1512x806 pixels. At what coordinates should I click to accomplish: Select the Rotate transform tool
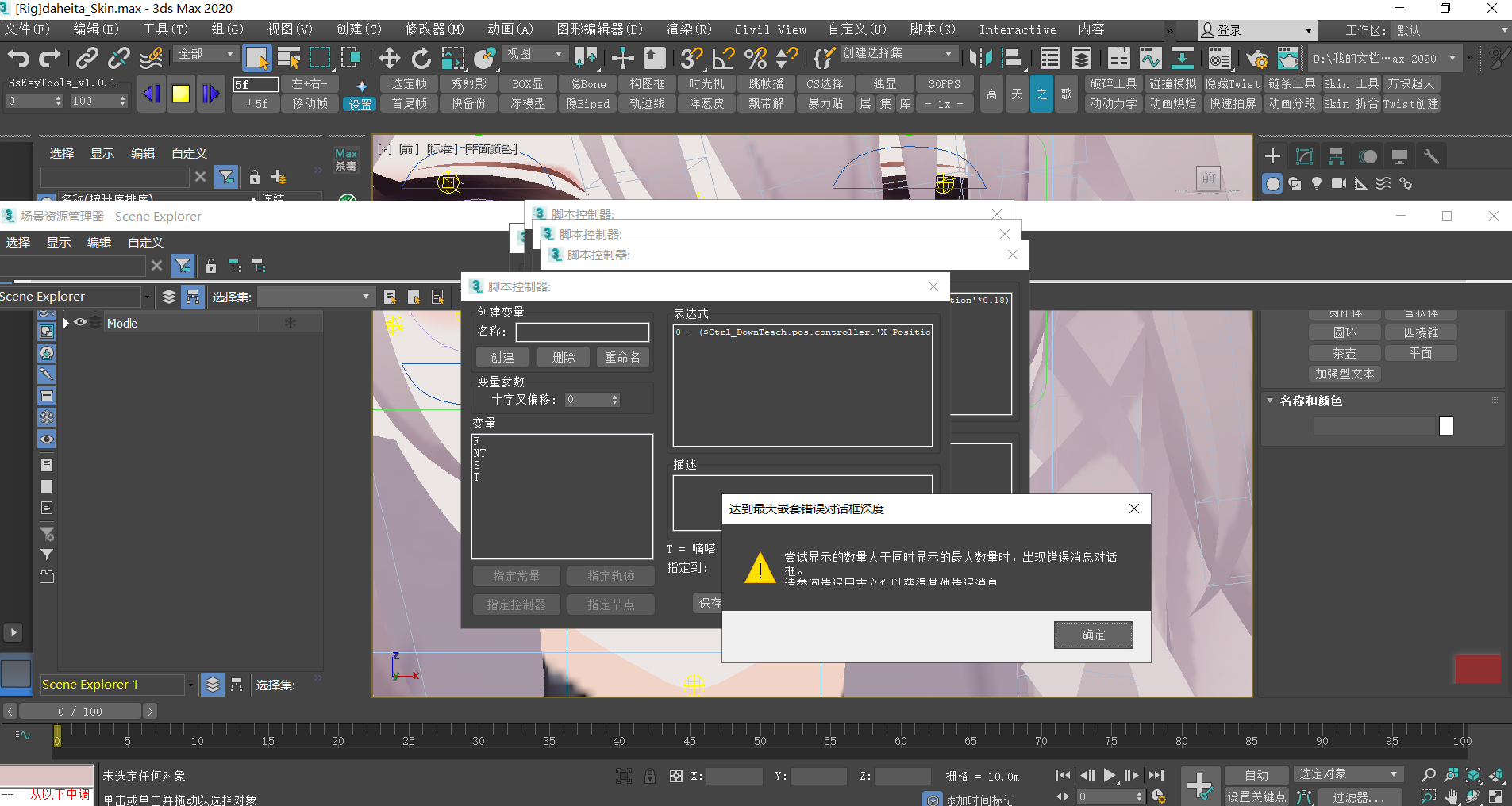(x=421, y=57)
